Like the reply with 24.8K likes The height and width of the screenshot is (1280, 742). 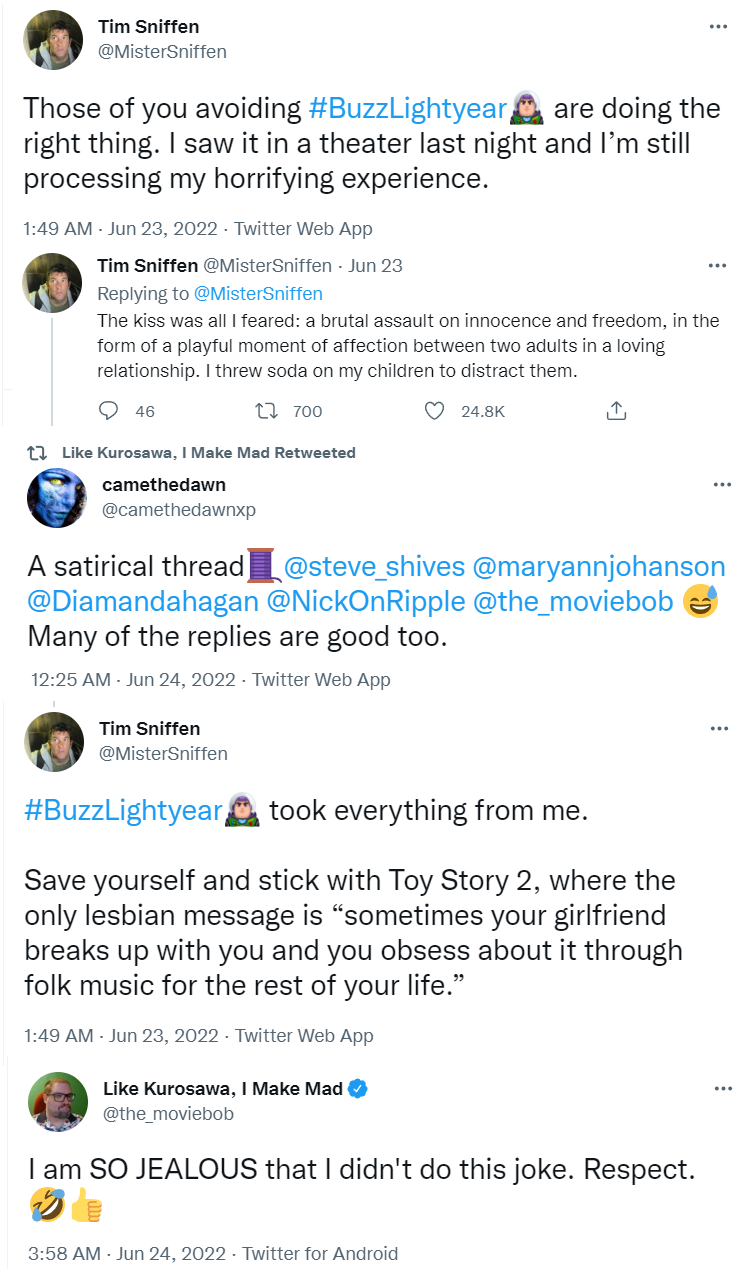pyautogui.click(x=434, y=411)
